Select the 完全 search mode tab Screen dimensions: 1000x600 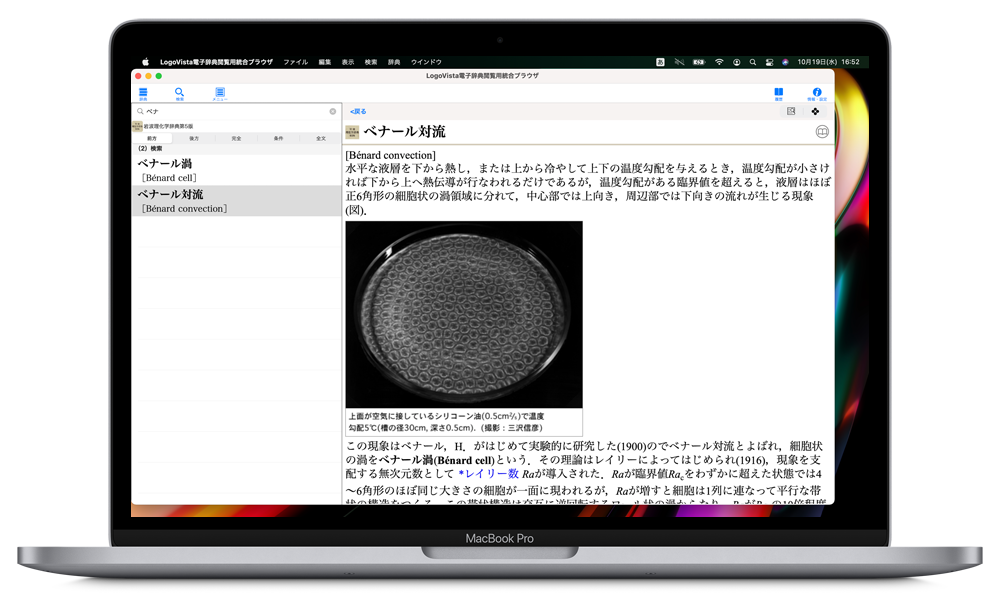tap(237, 138)
